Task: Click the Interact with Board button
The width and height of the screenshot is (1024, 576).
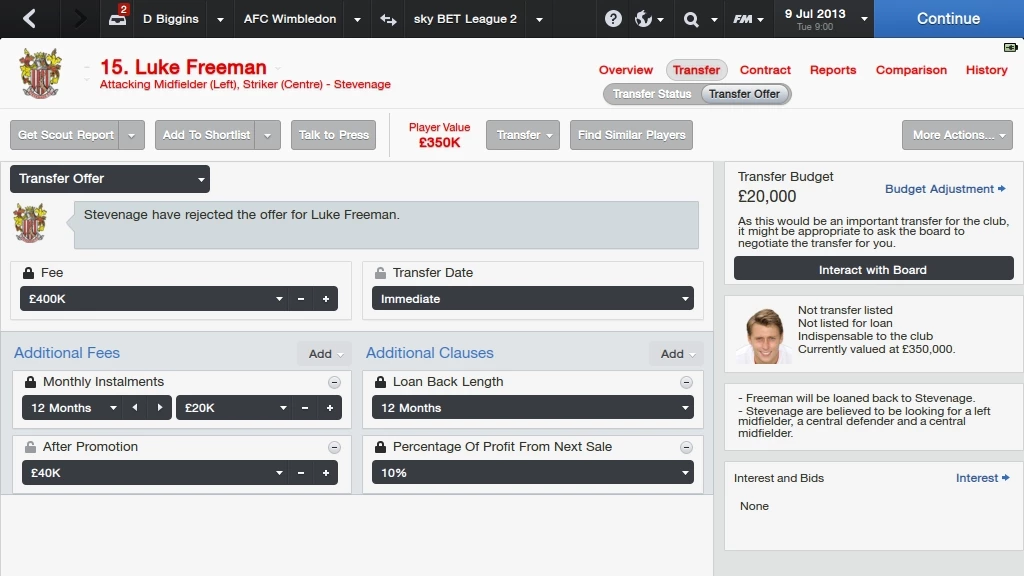Action: click(x=873, y=269)
